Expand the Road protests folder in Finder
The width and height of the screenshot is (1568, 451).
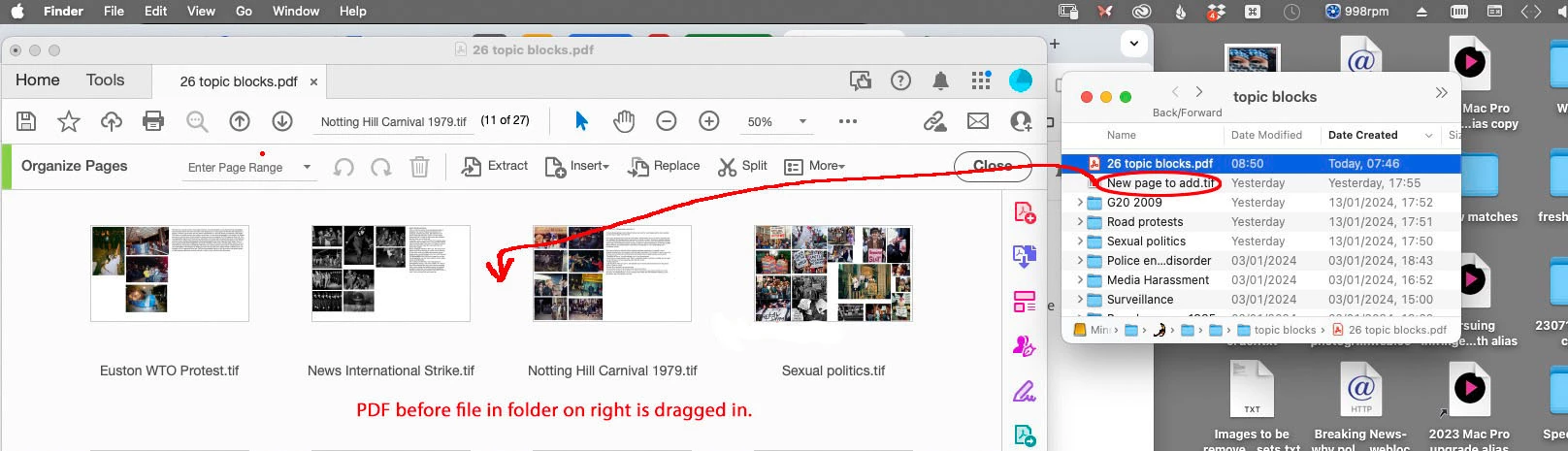point(1080,222)
